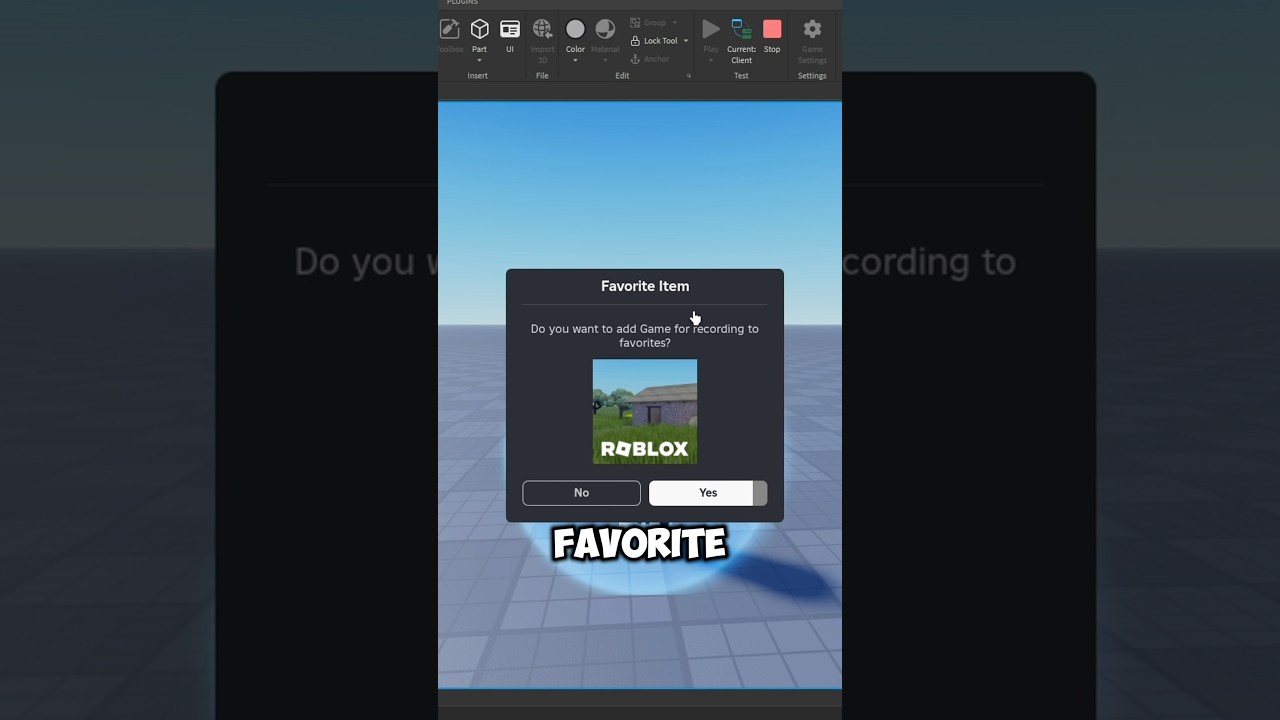
Task: Click the Group tool
Action: coord(648,22)
